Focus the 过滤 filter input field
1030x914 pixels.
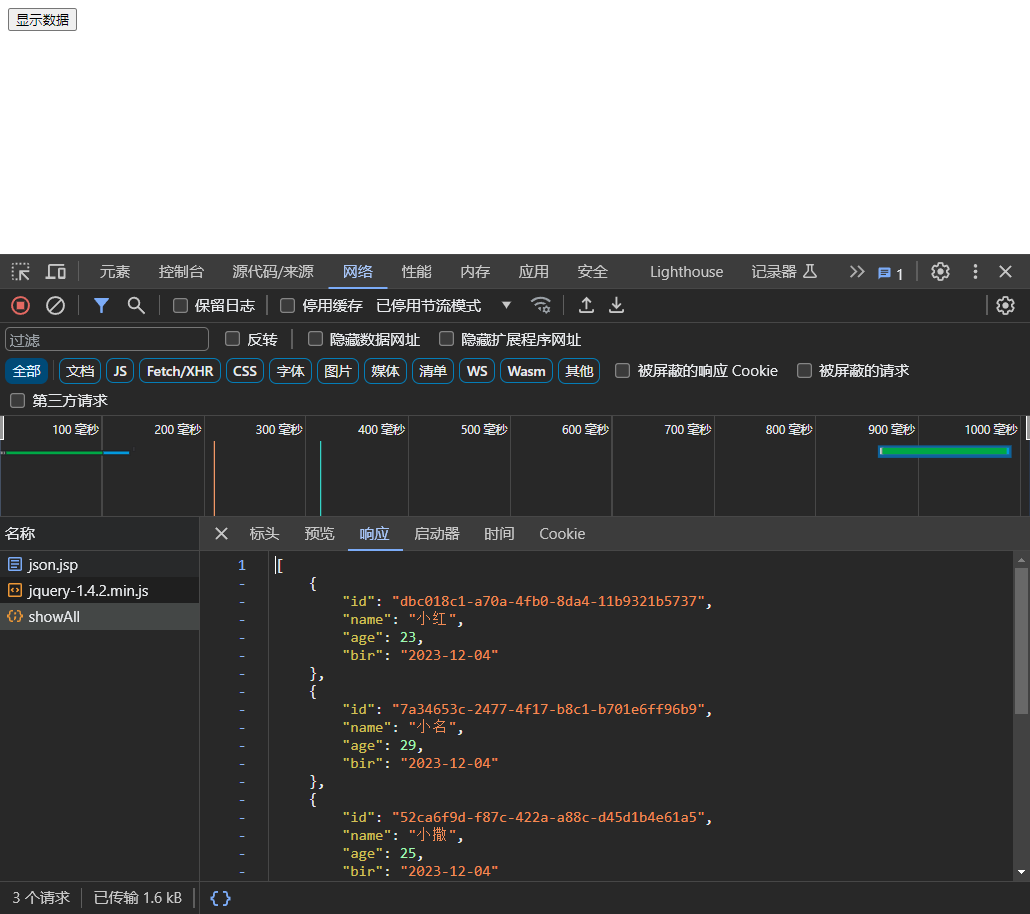(x=107, y=340)
